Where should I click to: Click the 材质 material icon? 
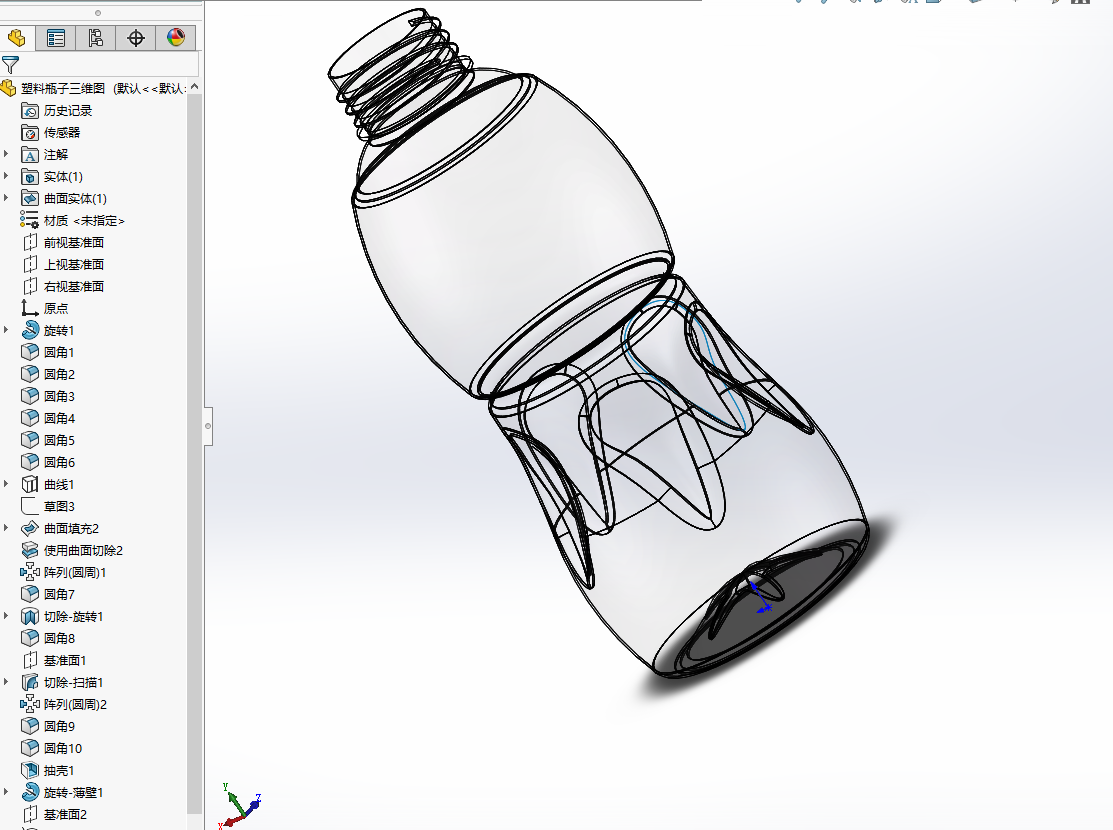click(29, 219)
